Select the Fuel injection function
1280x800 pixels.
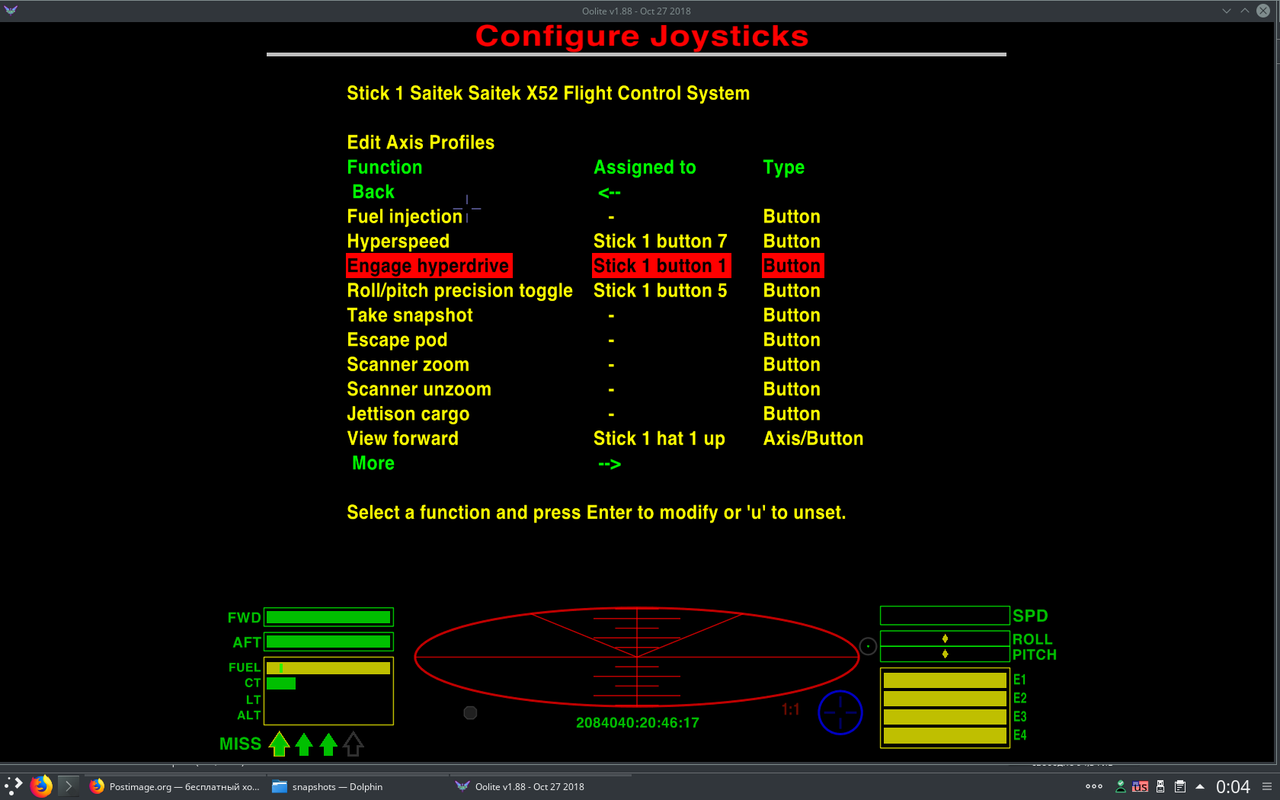point(405,217)
